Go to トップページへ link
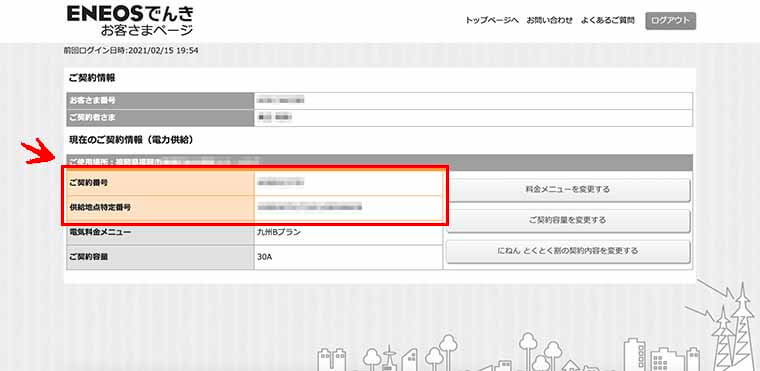 point(492,20)
